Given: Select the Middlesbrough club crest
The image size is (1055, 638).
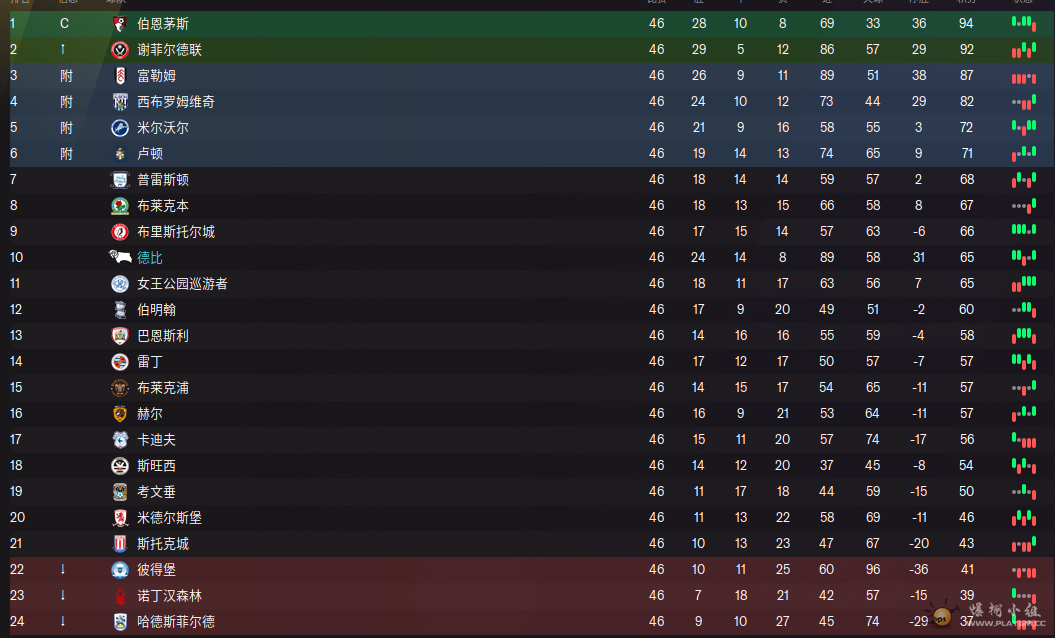Looking at the screenshot, I should coord(120,518).
